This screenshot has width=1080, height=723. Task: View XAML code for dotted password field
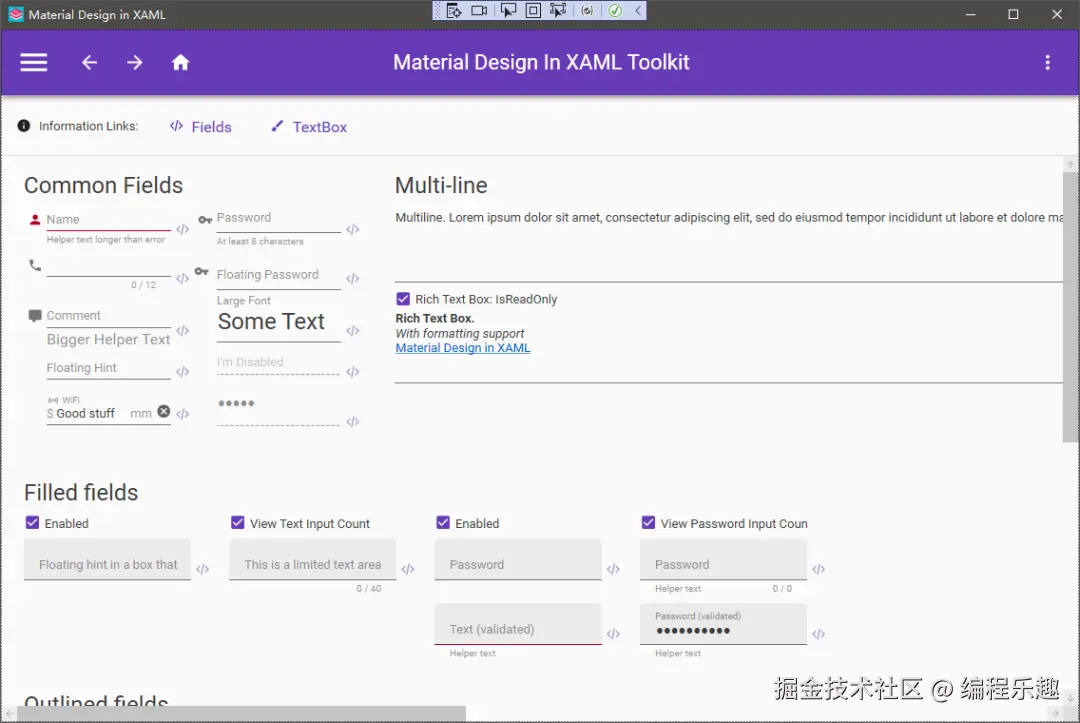pyautogui.click(x=353, y=421)
